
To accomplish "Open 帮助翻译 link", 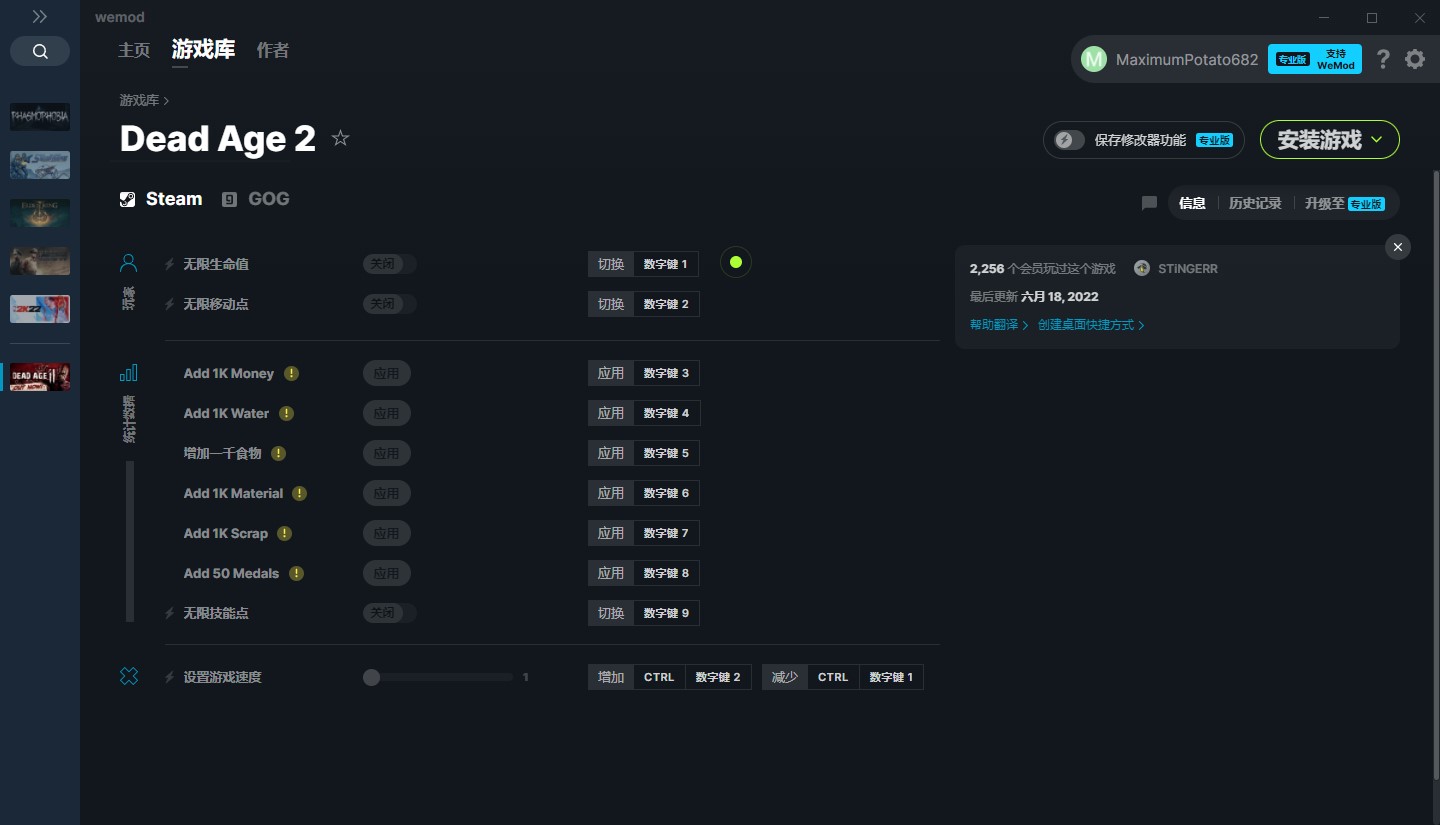I will (999, 325).
